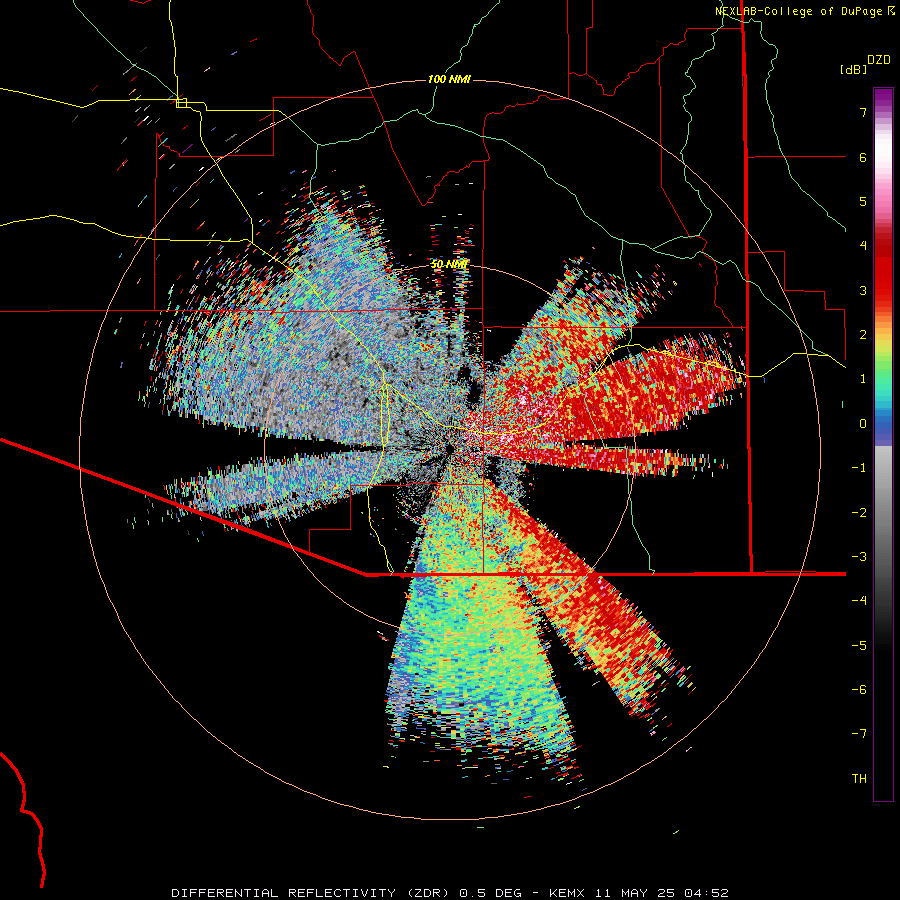Click the 3 value on color scale
The height and width of the screenshot is (900, 900).
pos(863,290)
